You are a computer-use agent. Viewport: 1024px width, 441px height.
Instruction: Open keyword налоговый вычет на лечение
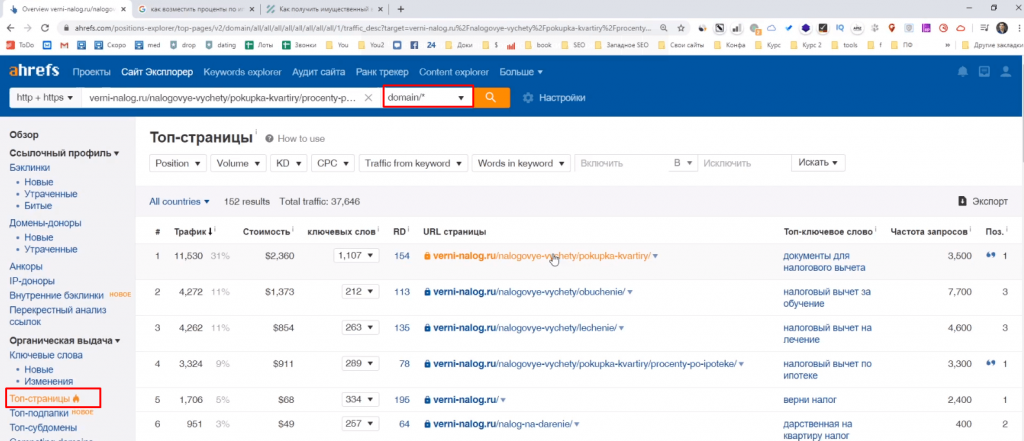825,334
